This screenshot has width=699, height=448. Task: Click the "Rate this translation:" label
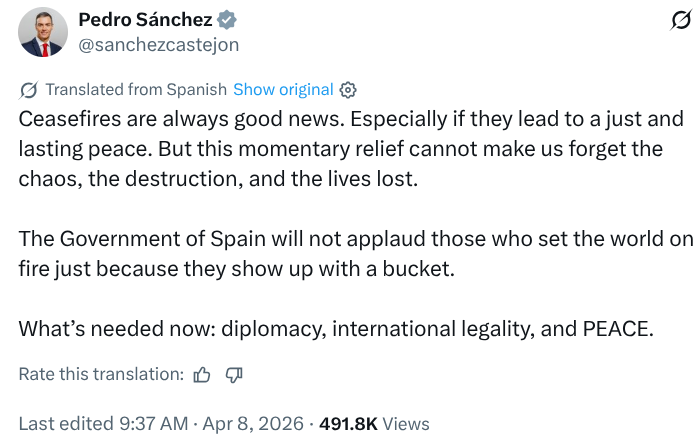[x=101, y=375]
